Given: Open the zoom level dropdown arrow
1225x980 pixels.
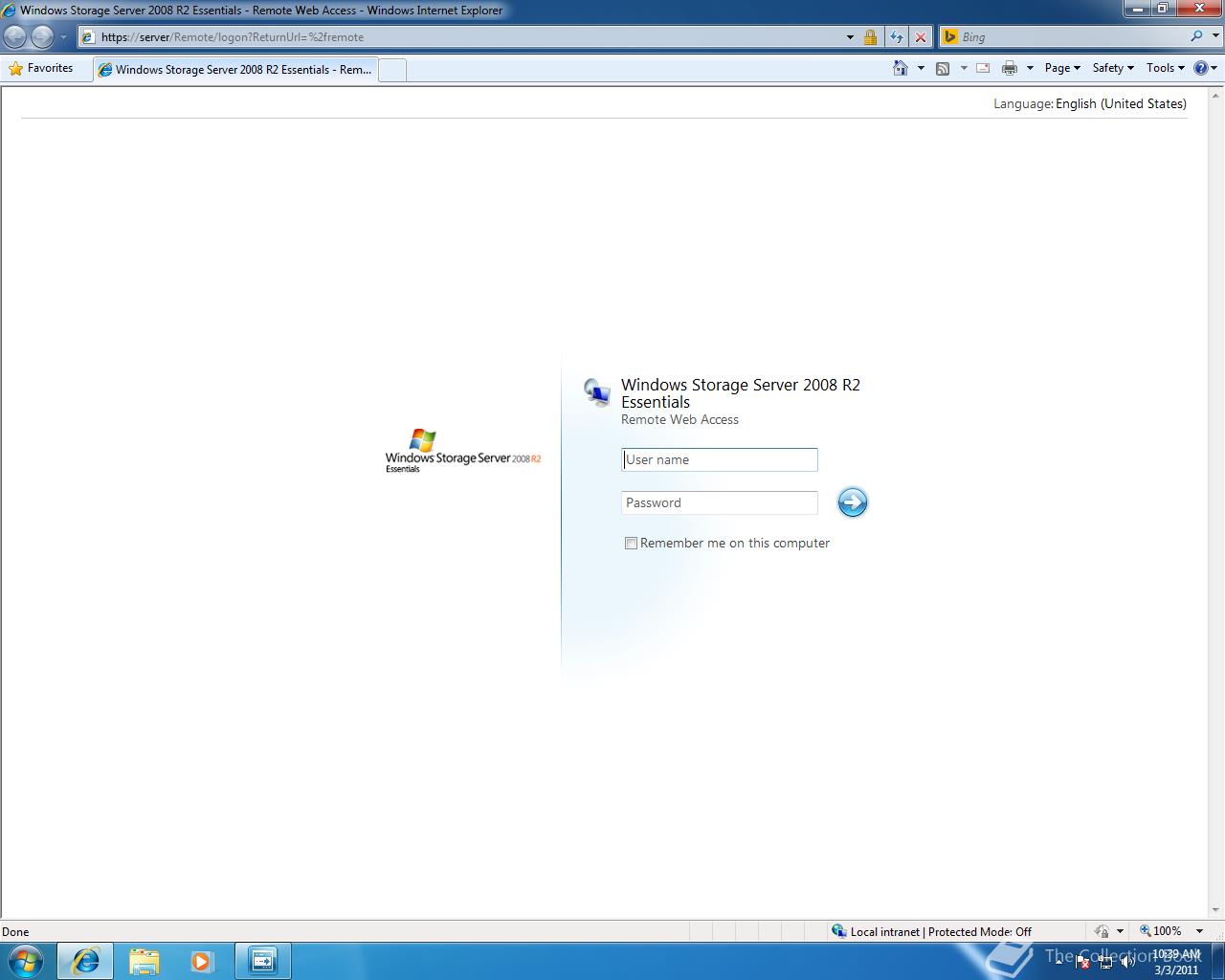Looking at the screenshot, I should pos(1199,931).
